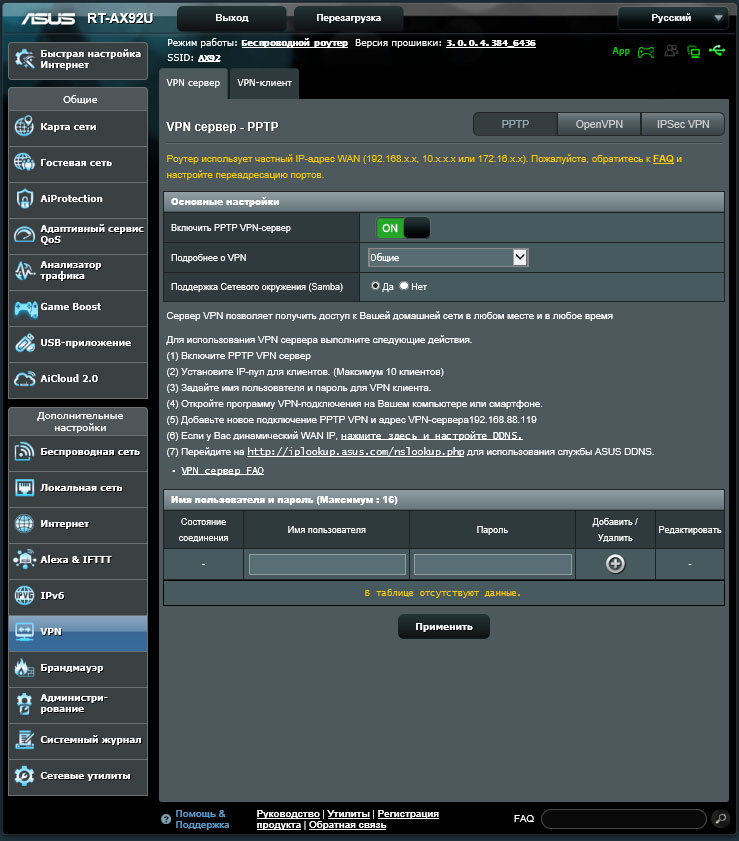Open the Подробнее о VPN dropdown
Screen dimensions: 739x841
click(x=448, y=257)
